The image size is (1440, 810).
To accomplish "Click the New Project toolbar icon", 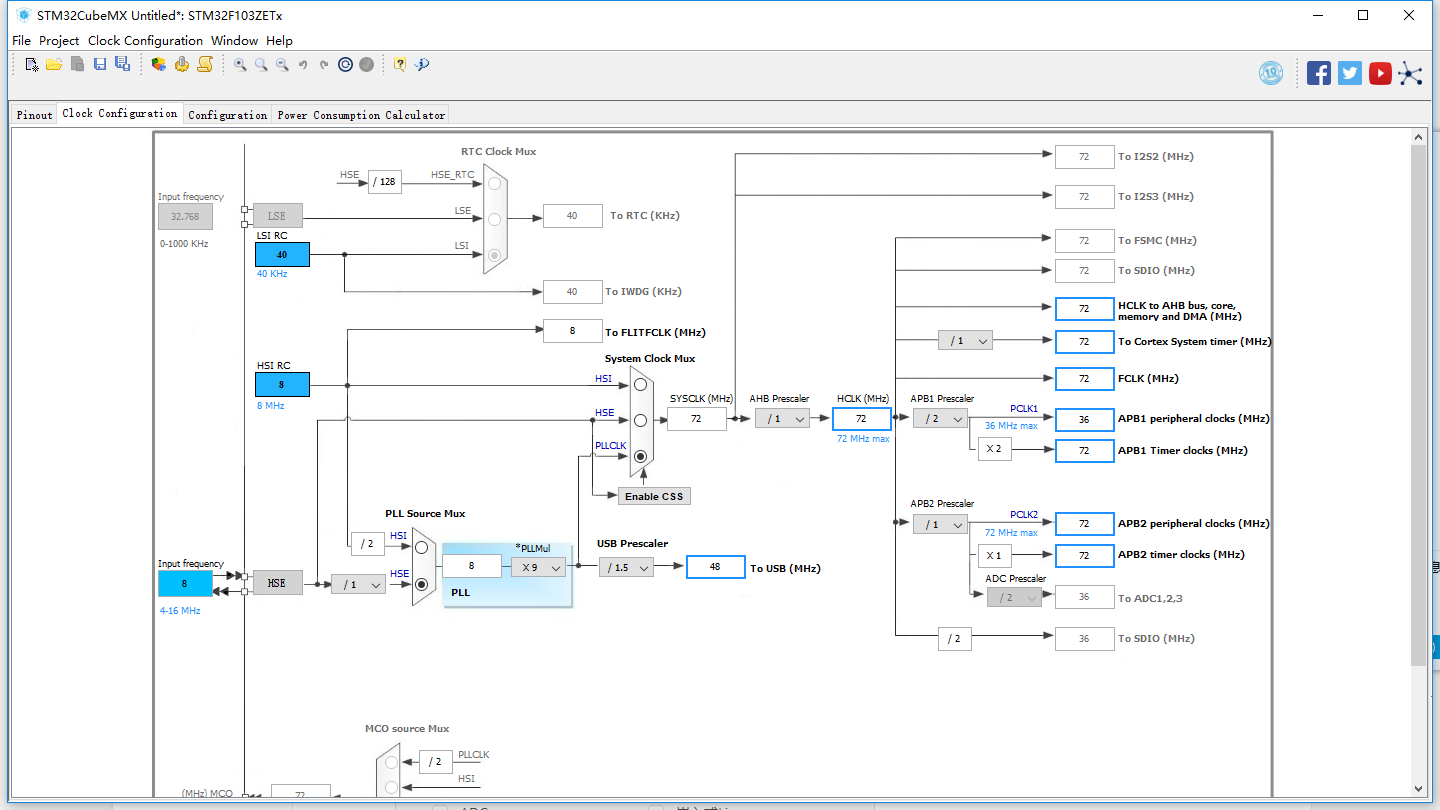I will coord(32,64).
